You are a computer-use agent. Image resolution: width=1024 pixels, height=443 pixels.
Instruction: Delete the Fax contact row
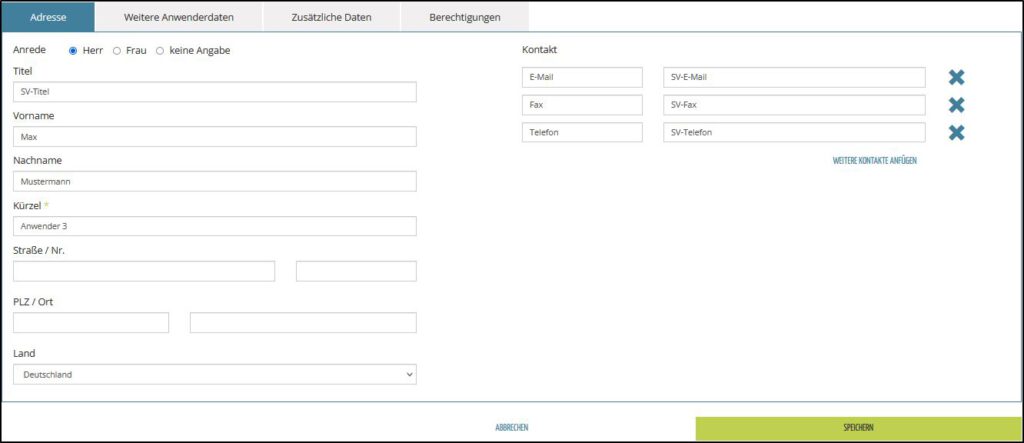956,105
